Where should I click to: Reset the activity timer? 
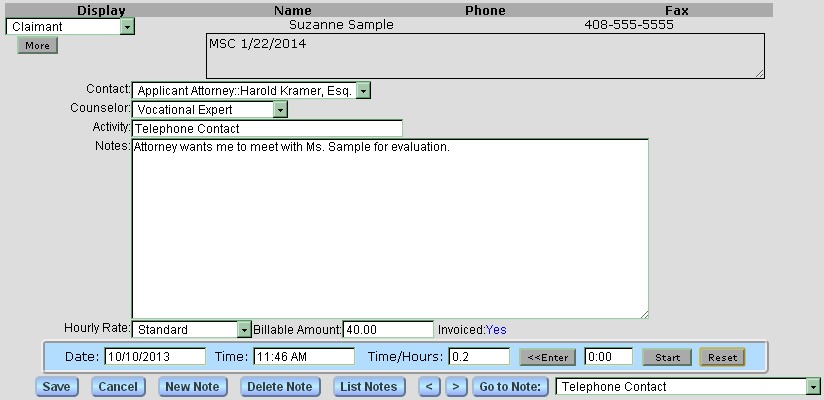click(722, 357)
